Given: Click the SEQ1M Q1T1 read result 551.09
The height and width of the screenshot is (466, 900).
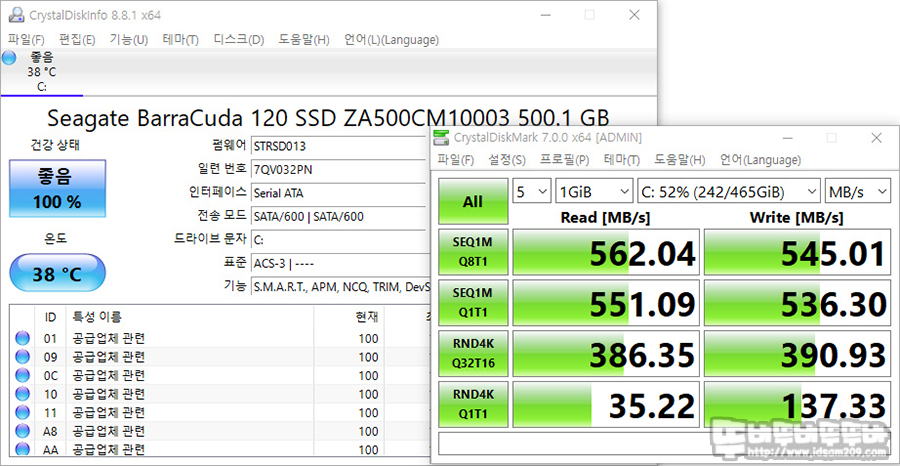Looking at the screenshot, I should [x=606, y=303].
